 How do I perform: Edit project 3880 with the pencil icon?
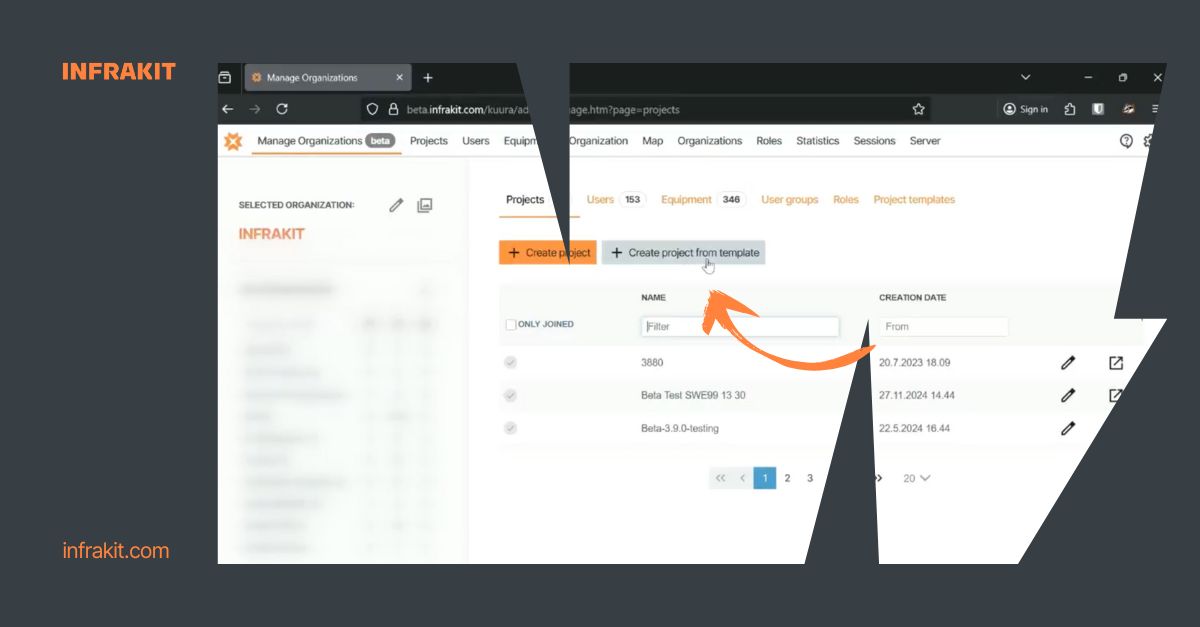1068,363
